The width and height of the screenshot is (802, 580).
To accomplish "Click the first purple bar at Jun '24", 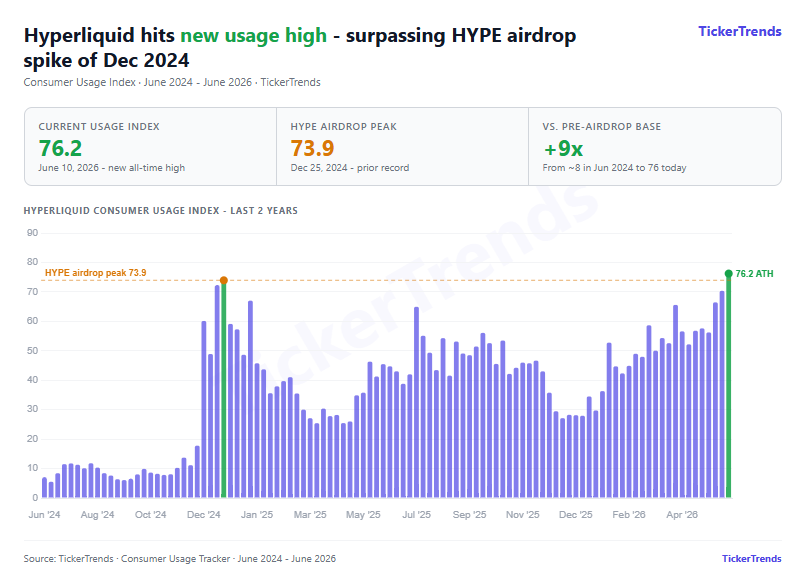I will coord(44,487).
